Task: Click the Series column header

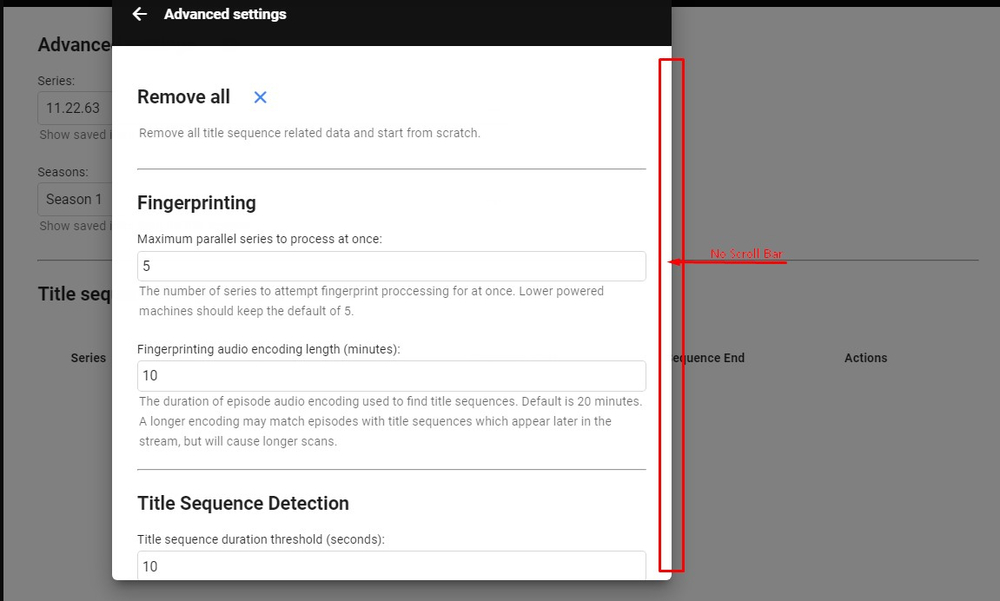Action: click(x=88, y=357)
